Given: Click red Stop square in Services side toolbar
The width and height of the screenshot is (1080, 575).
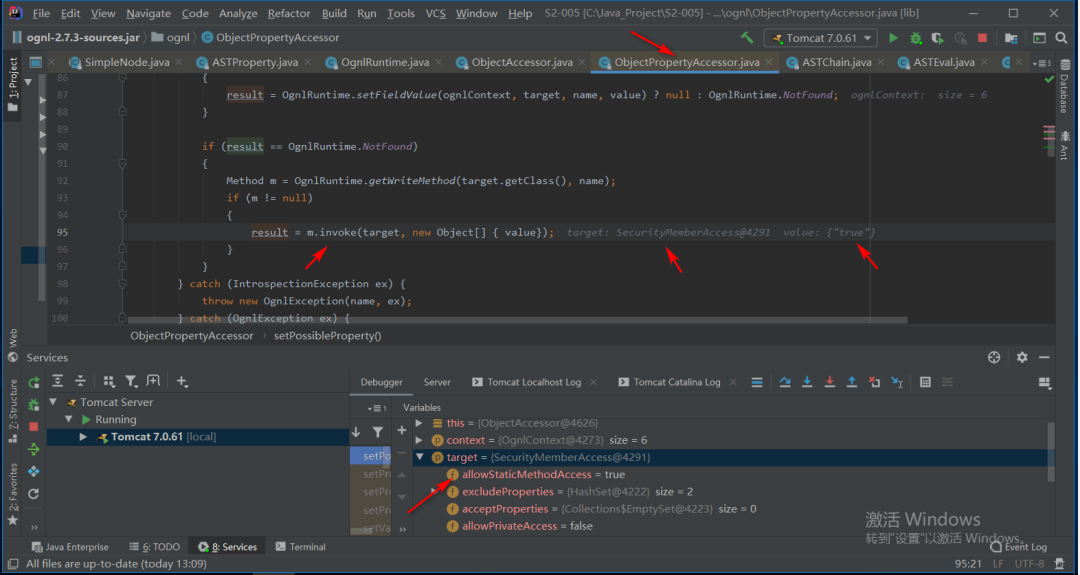Looking at the screenshot, I should pos(33,427).
